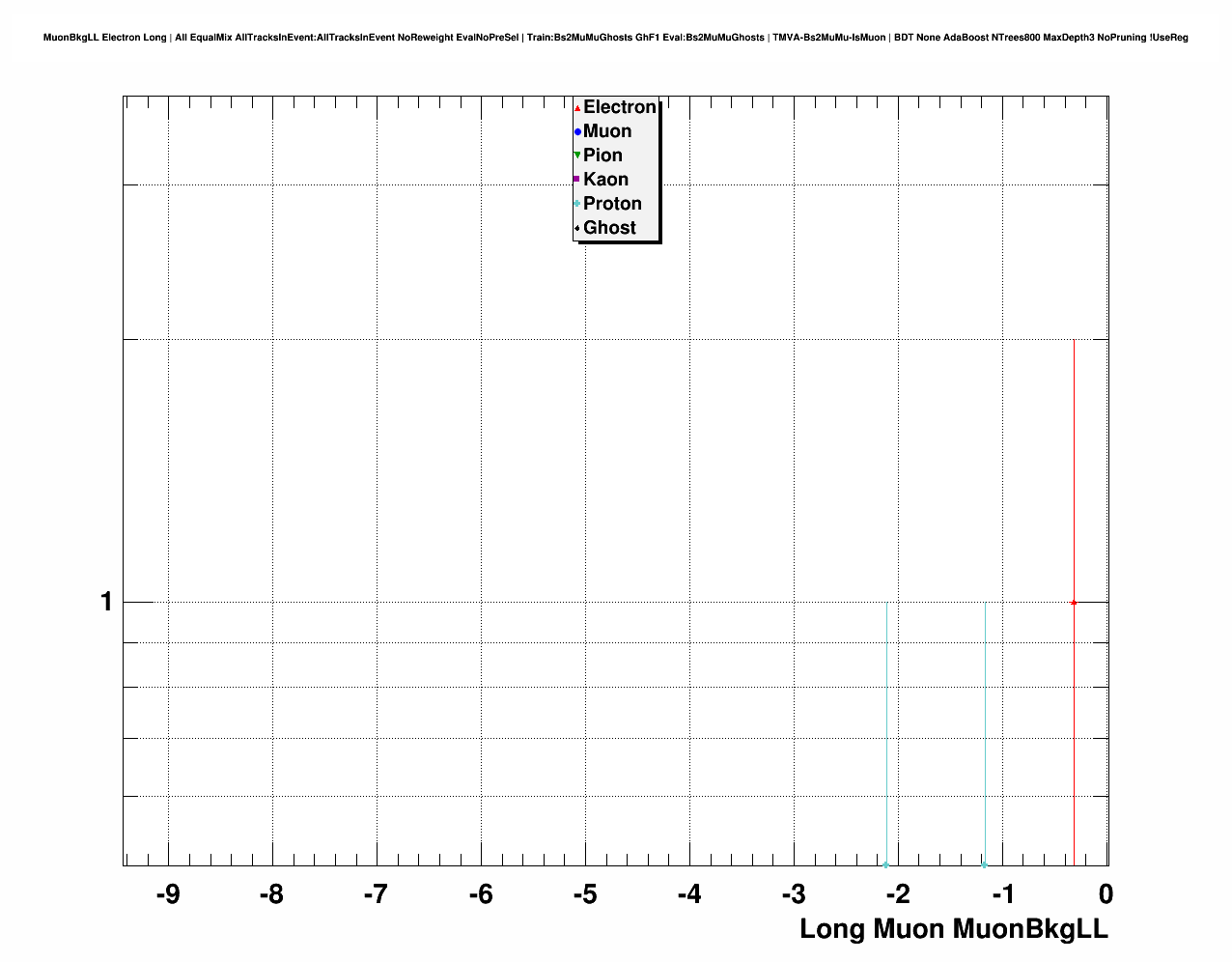Click x-axis tick label -7

[x=376, y=895]
